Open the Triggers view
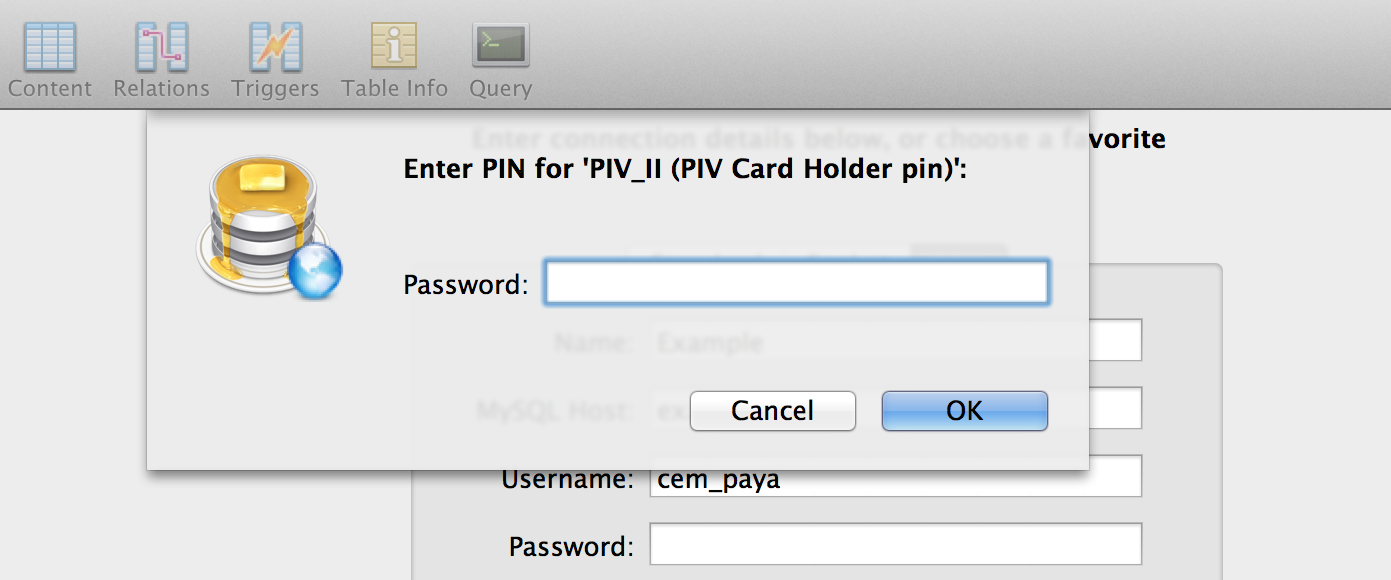The width and height of the screenshot is (1391, 580). click(275, 60)
